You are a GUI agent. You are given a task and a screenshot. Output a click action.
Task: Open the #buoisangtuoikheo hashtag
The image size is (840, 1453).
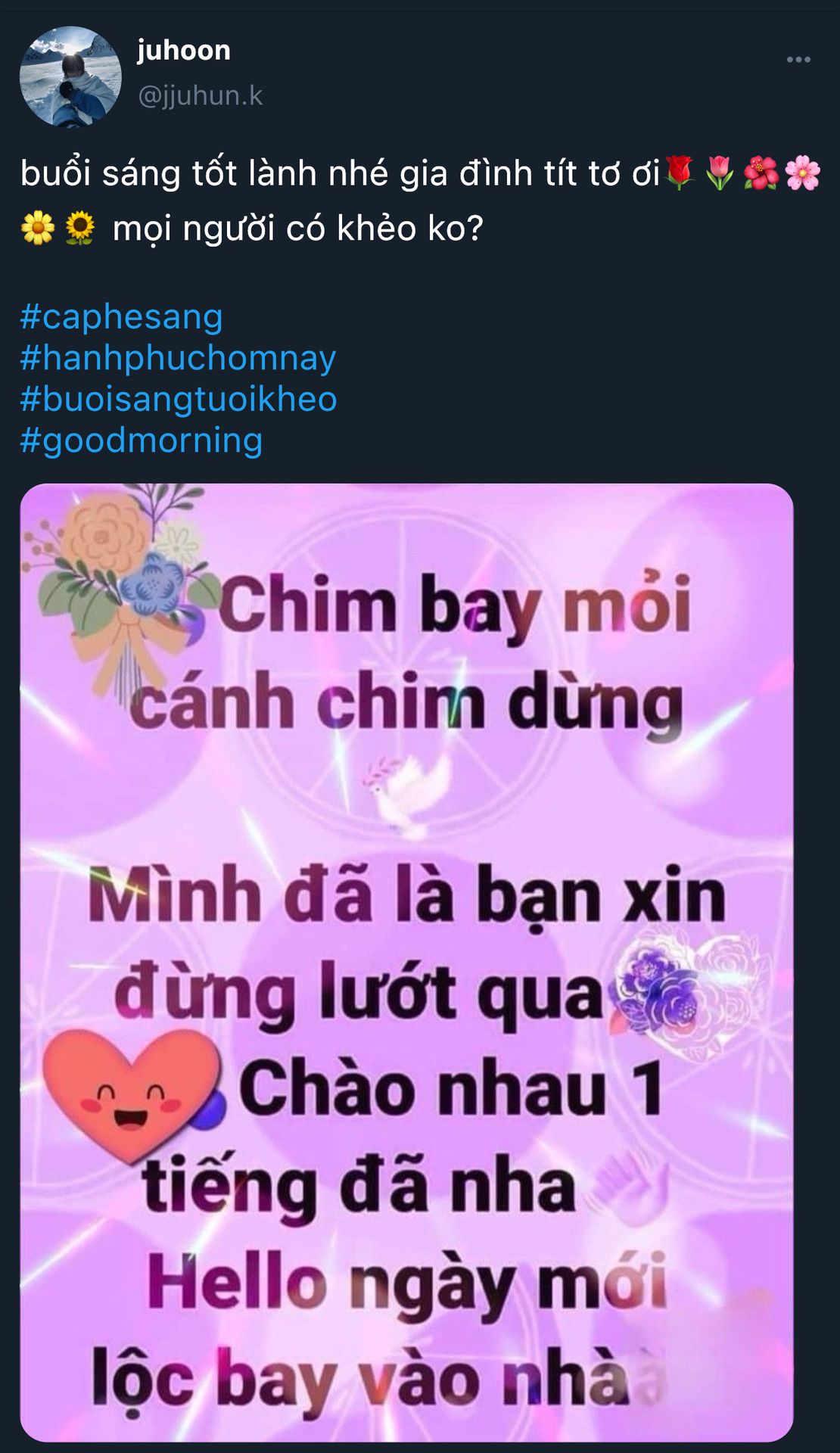(x=179, y=399)
